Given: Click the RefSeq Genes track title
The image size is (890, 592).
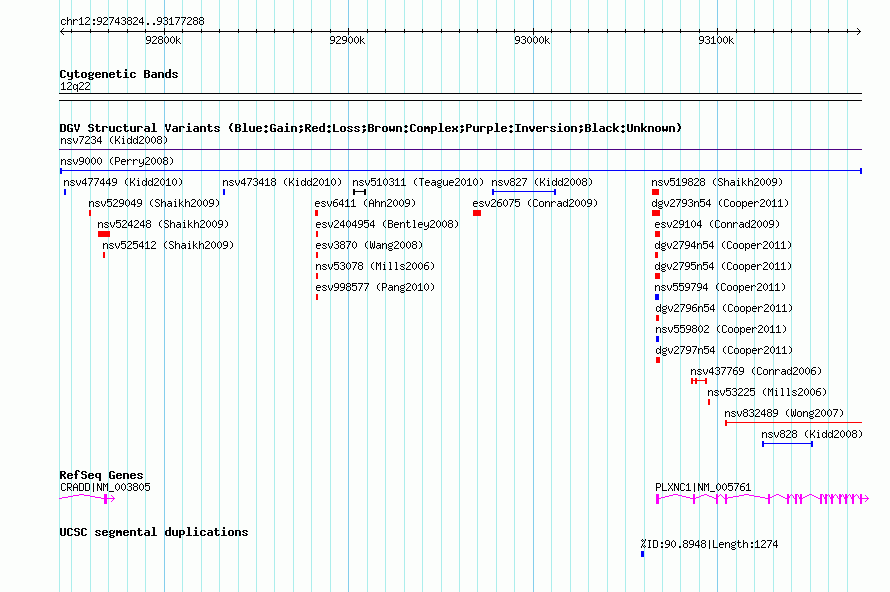Looking at the screenshot, I should pos(101,475).
